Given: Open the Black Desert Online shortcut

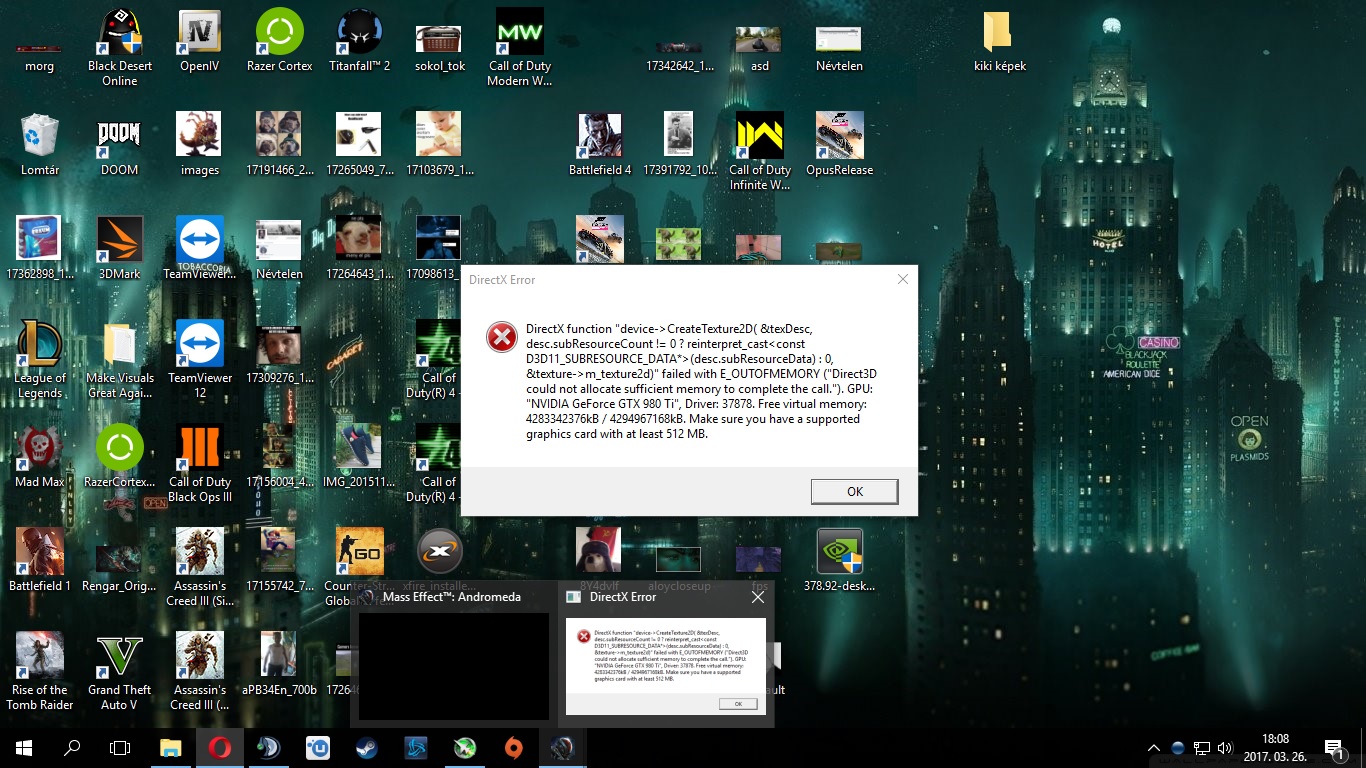Looking at the screenshot, I should [120, 48].
